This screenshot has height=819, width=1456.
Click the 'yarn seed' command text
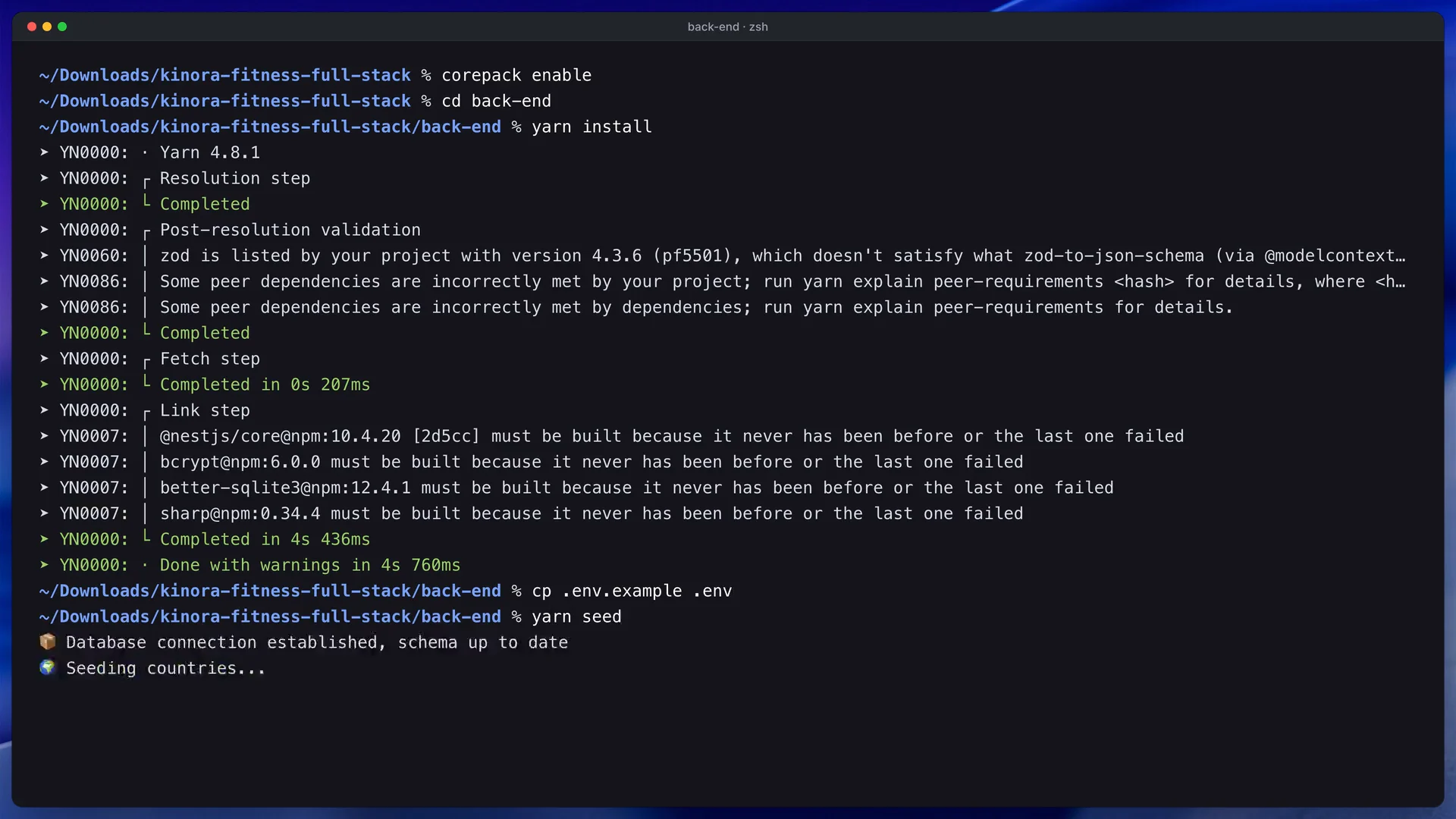coord(576,617)
